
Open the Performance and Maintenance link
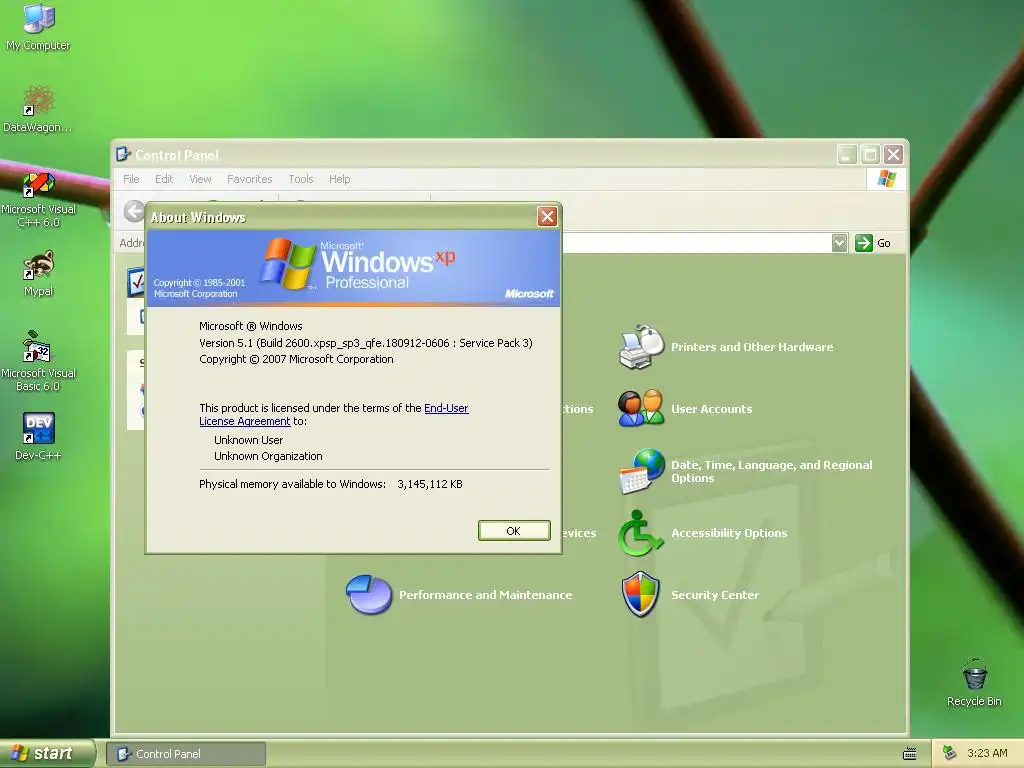point(485,595)
